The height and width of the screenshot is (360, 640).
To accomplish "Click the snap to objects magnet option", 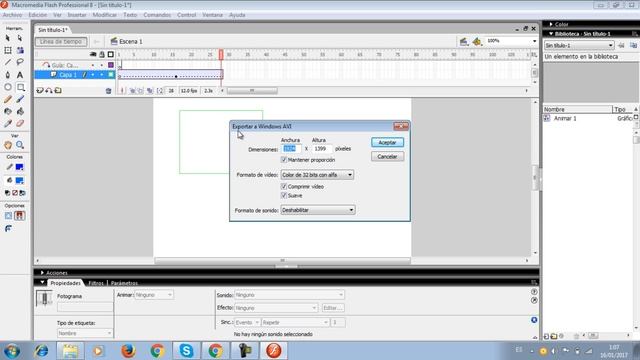I will 20,216.
